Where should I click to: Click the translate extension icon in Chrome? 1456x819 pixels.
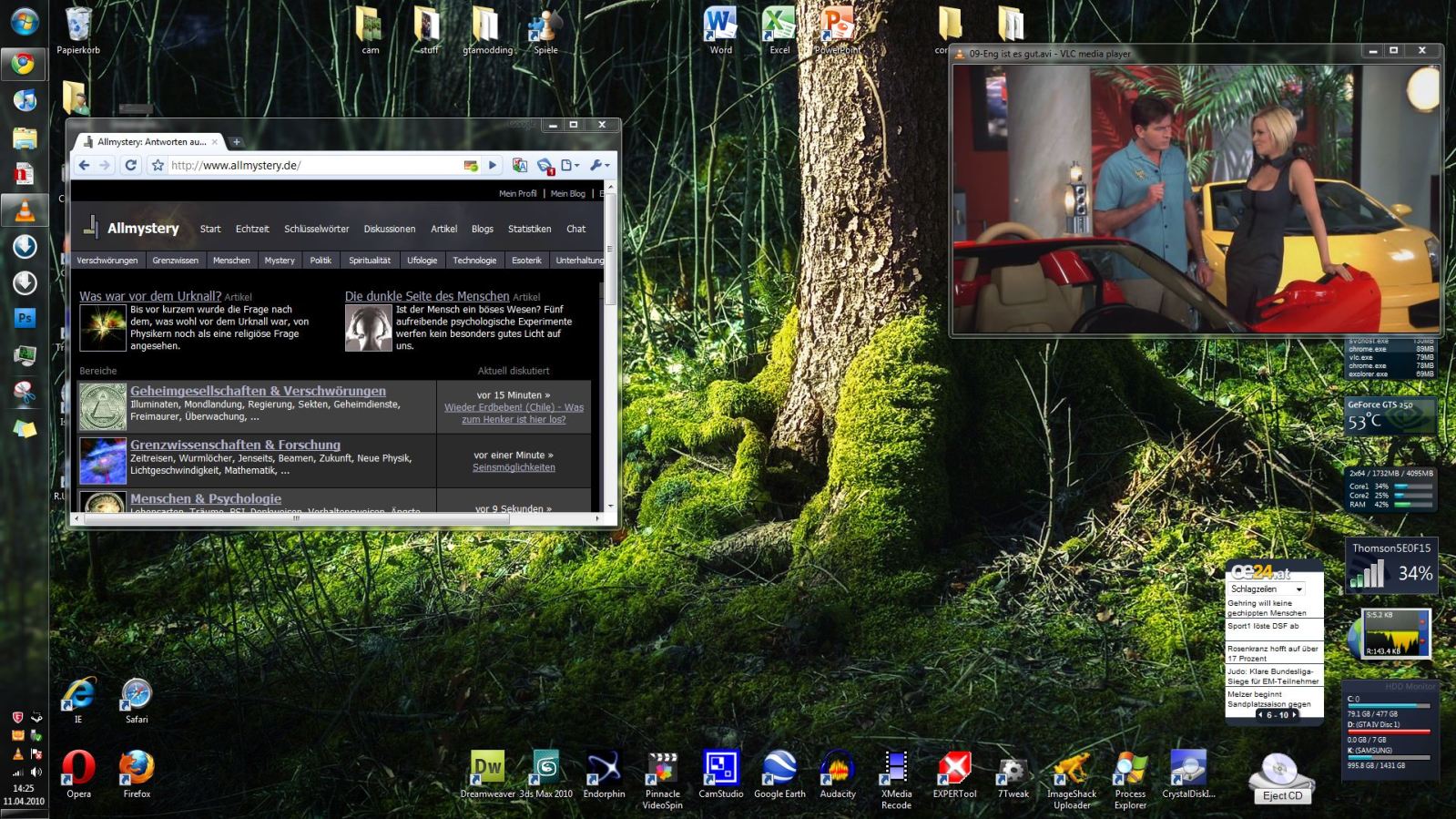tap(520, 165)
